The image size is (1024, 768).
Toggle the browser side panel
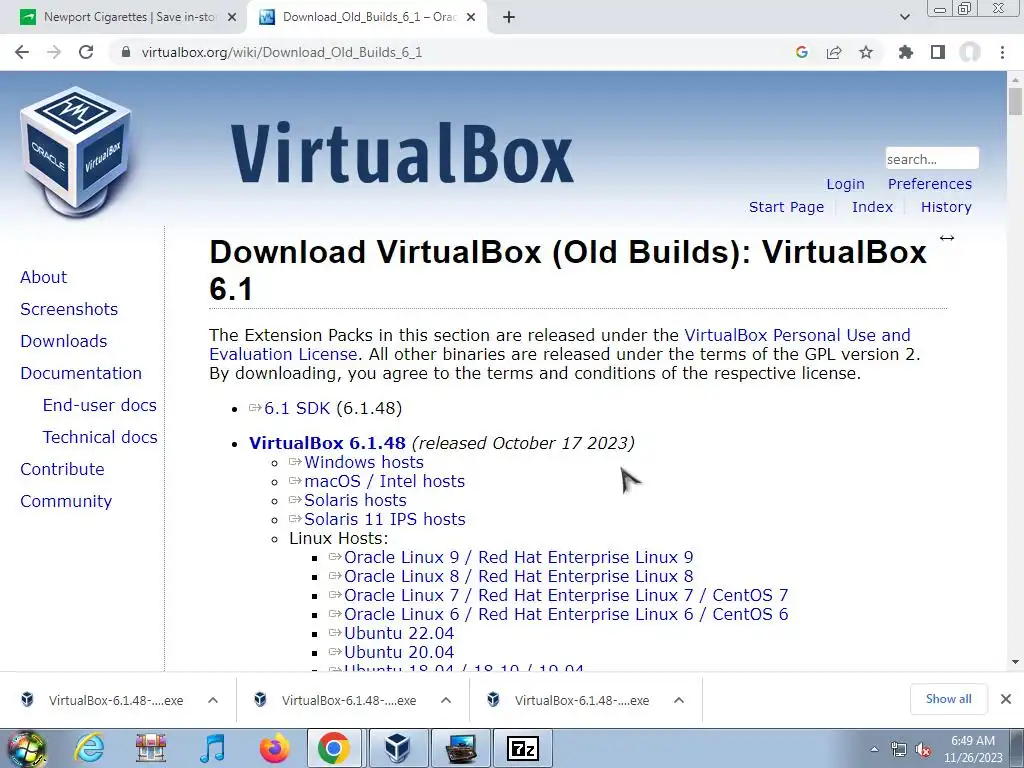[938, 52]
